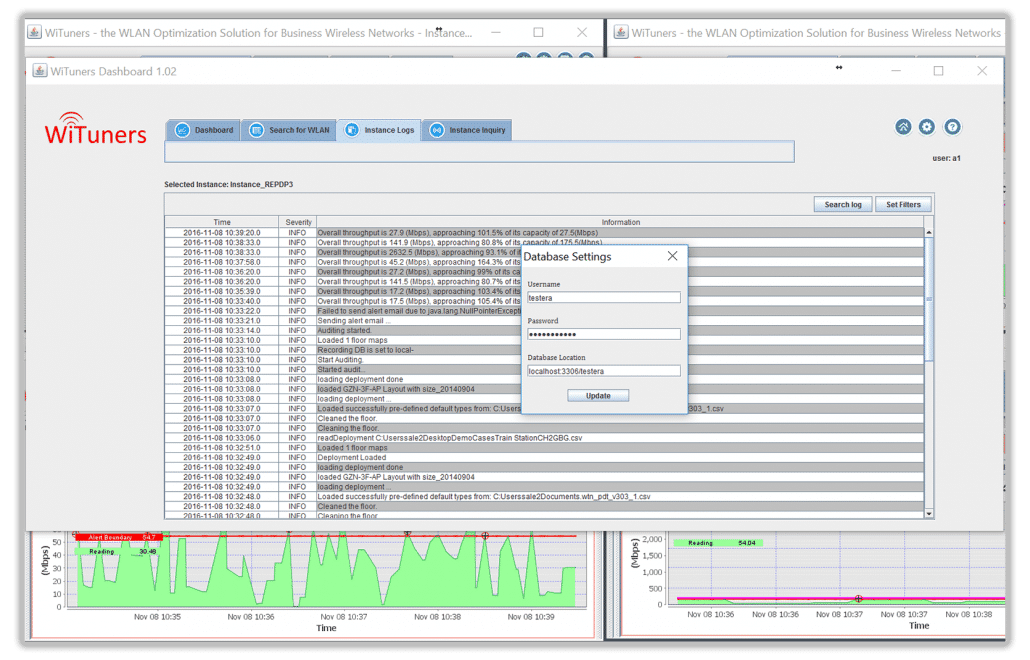
Task: Click the log table vertical scrollbar thumb
Action: coord(929,299)
